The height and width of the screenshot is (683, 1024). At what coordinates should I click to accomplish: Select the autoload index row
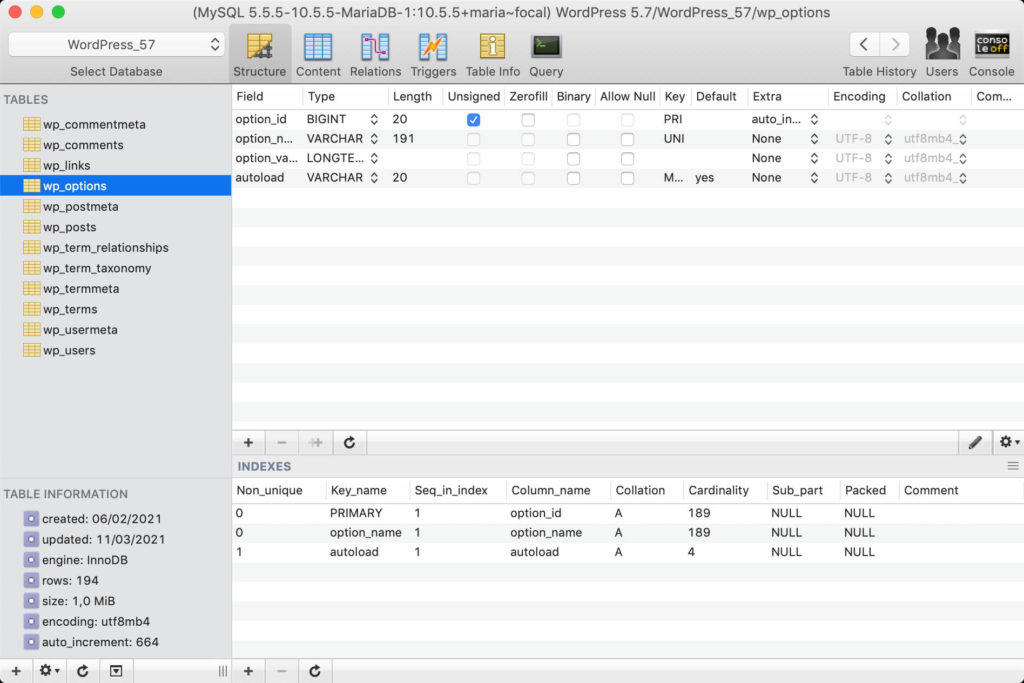click(x=628, y=552)
